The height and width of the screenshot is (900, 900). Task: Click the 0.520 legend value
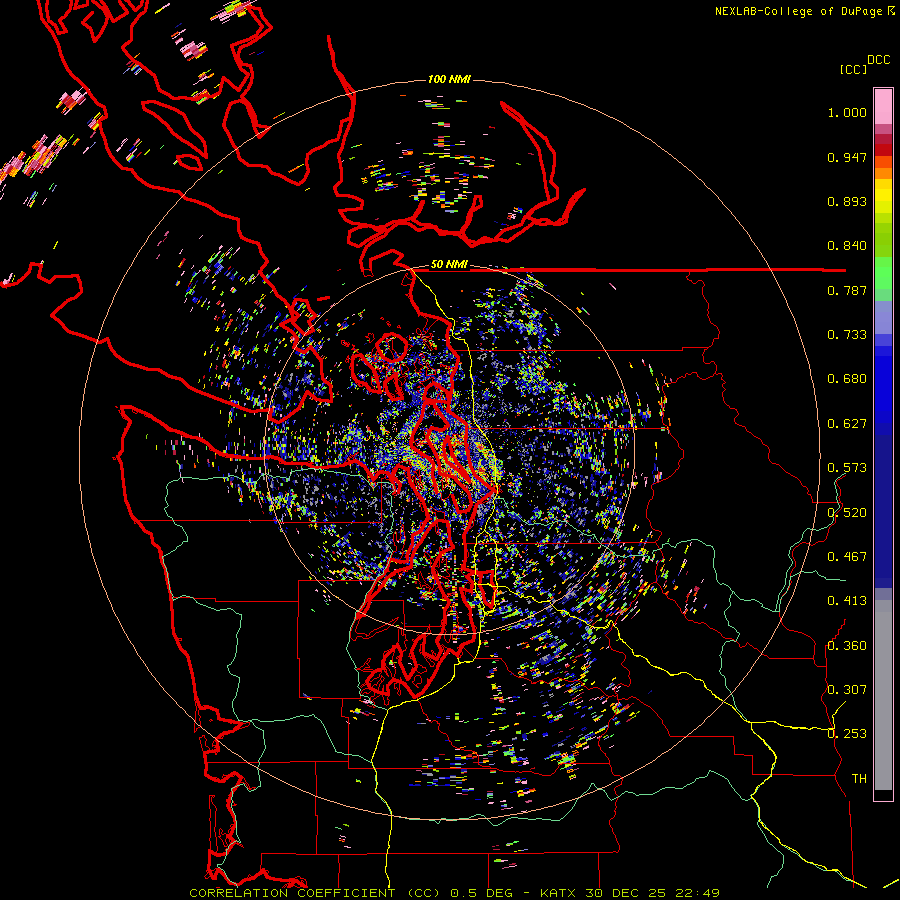pos(847,513)
